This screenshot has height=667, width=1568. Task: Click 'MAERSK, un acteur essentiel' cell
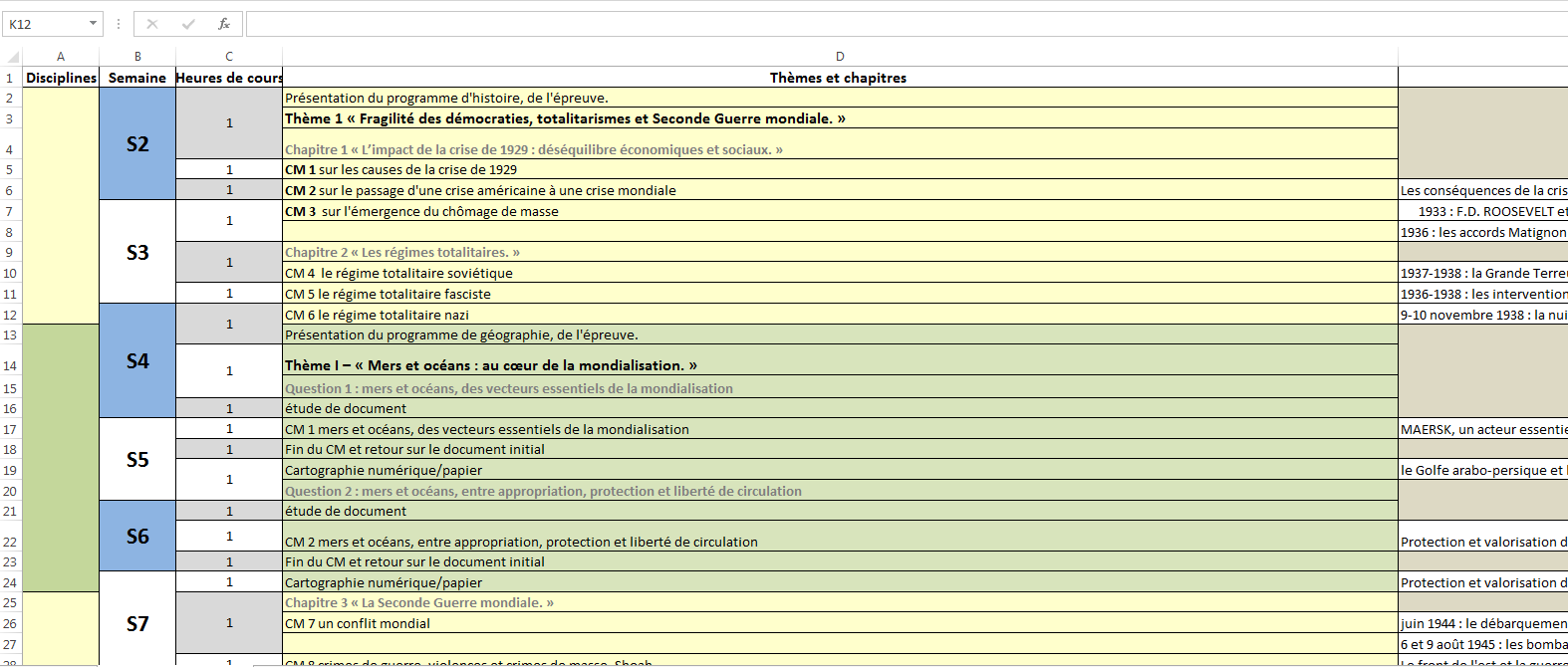pyautogui.click(x=1483, y=429)
